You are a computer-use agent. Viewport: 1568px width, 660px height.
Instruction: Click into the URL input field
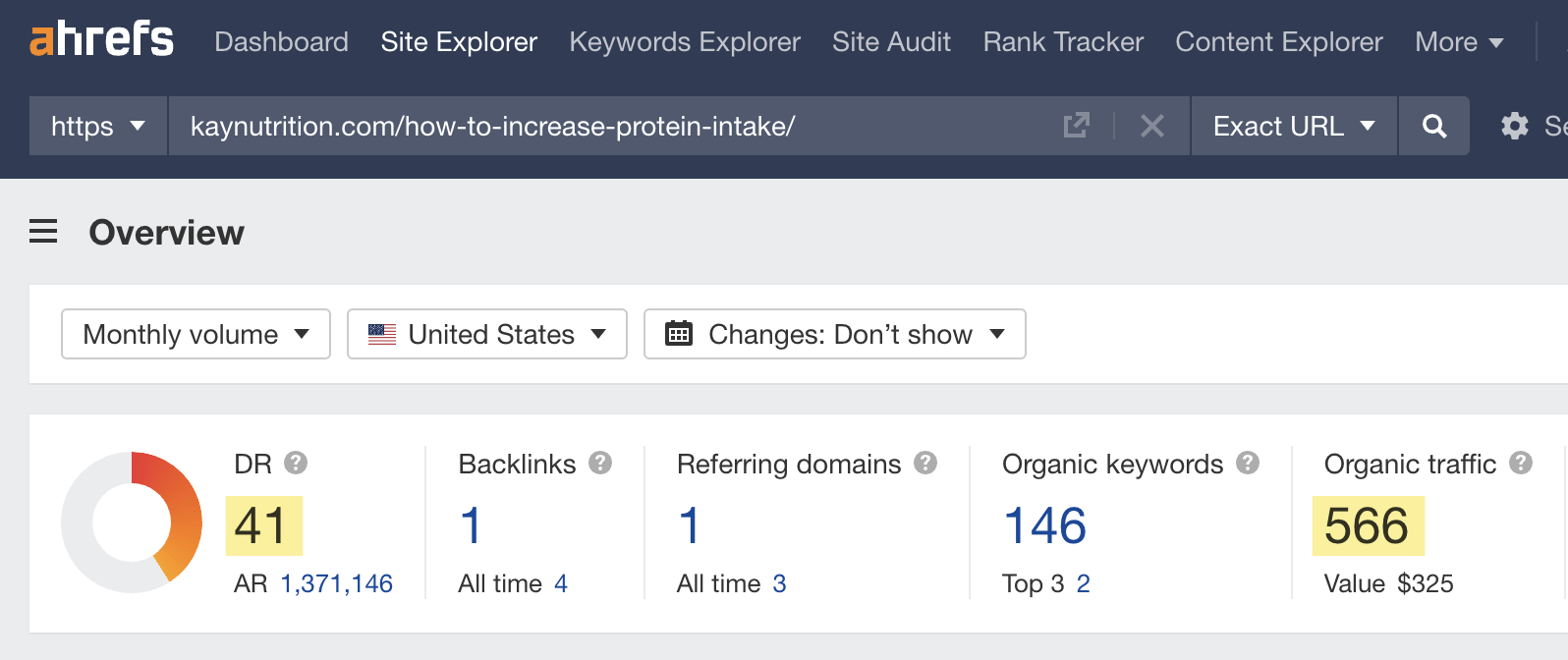[x=609, y=126]
